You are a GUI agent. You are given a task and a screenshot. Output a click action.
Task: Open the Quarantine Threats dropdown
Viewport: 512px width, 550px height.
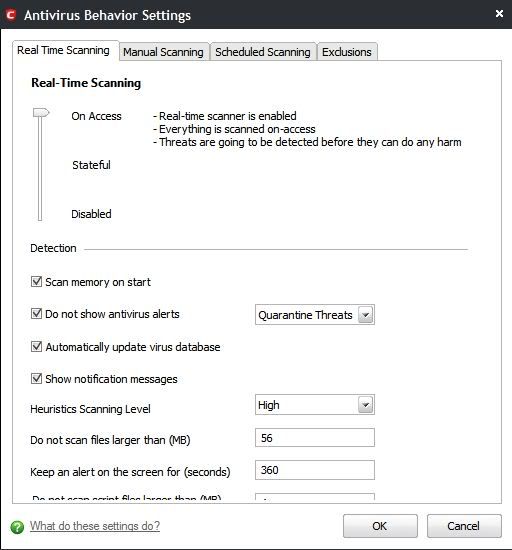pyautogui.click(x=315, y=315)
